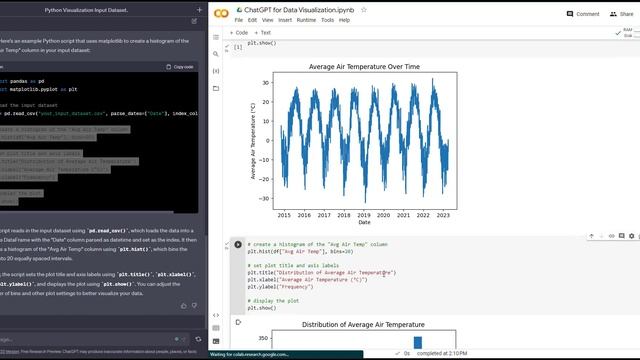Click the cell [1] execution indicator
This screenshot has height=360, width=640.
click(x=238, y=47)
